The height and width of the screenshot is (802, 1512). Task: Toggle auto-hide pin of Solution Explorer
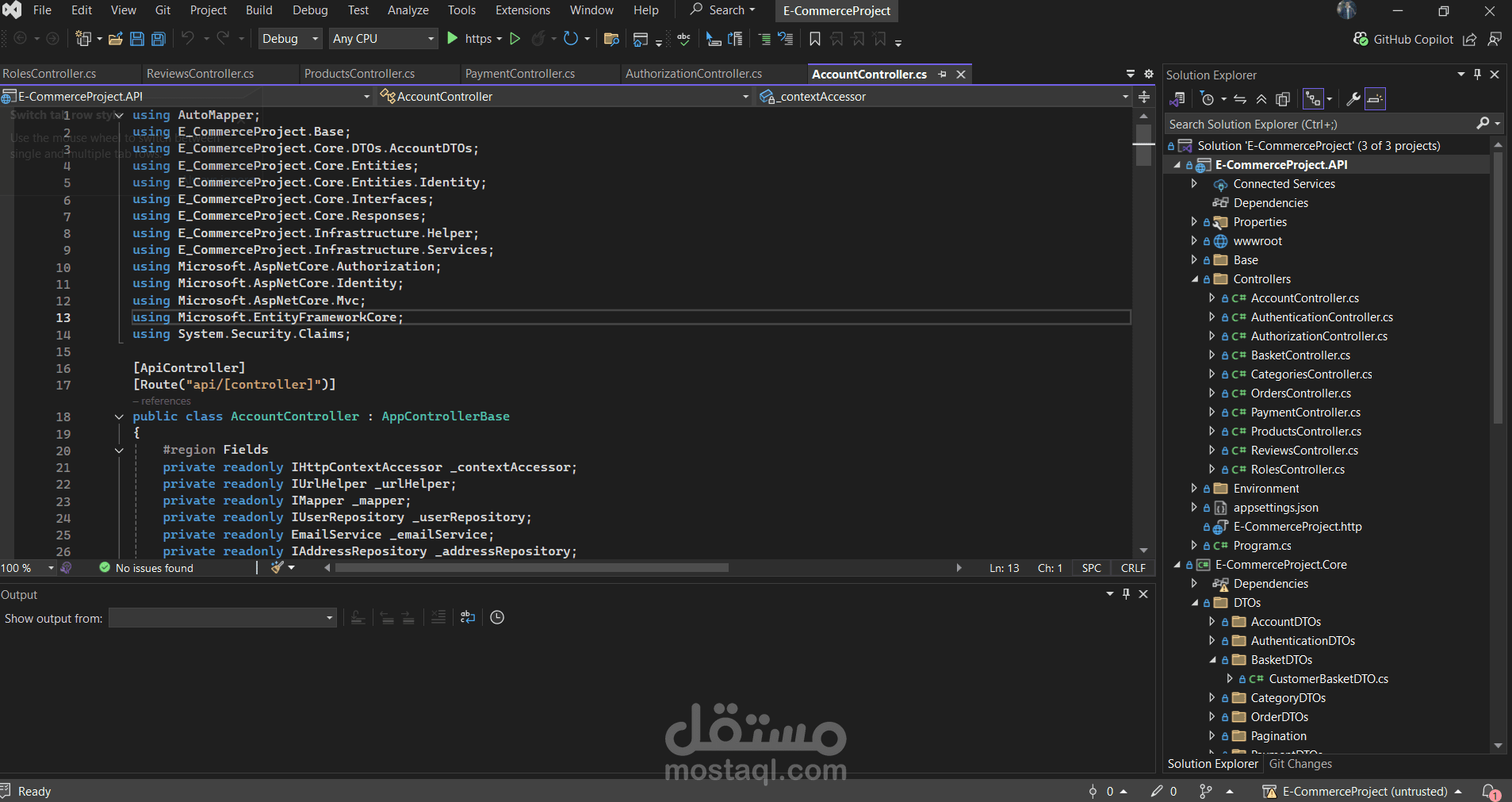pos(1477,74)
